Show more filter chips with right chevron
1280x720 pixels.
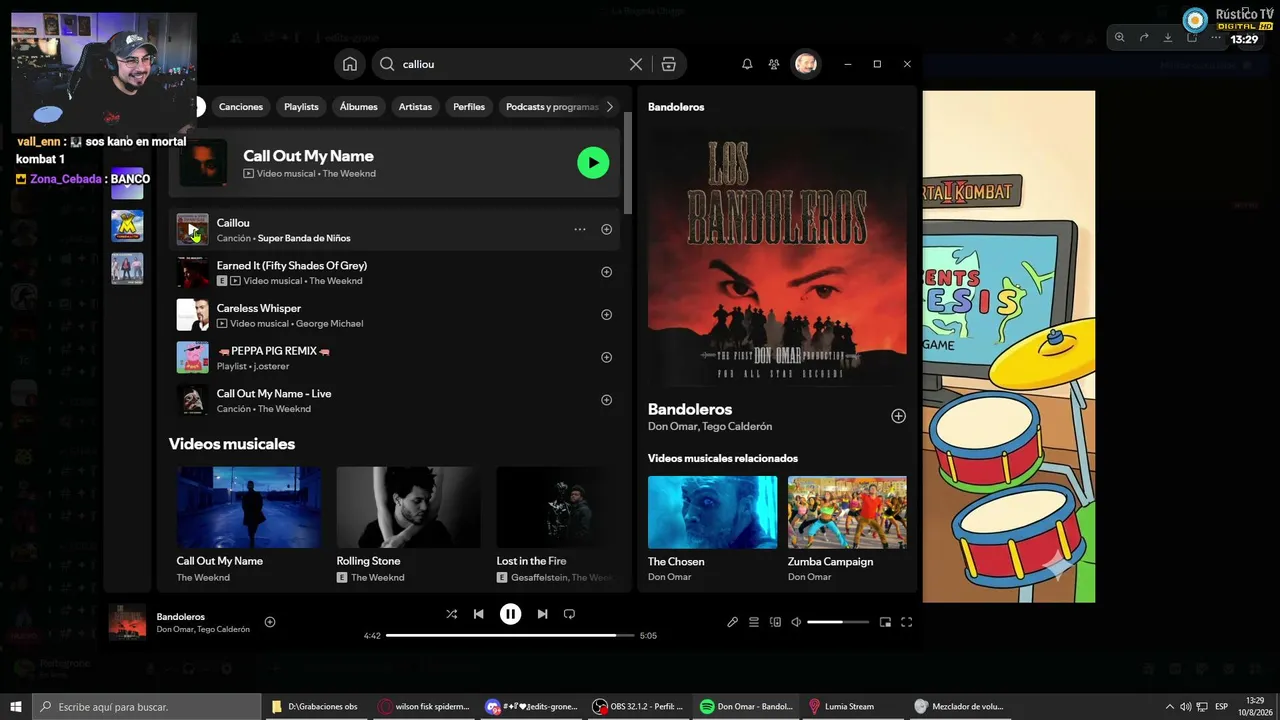[610, 107]
